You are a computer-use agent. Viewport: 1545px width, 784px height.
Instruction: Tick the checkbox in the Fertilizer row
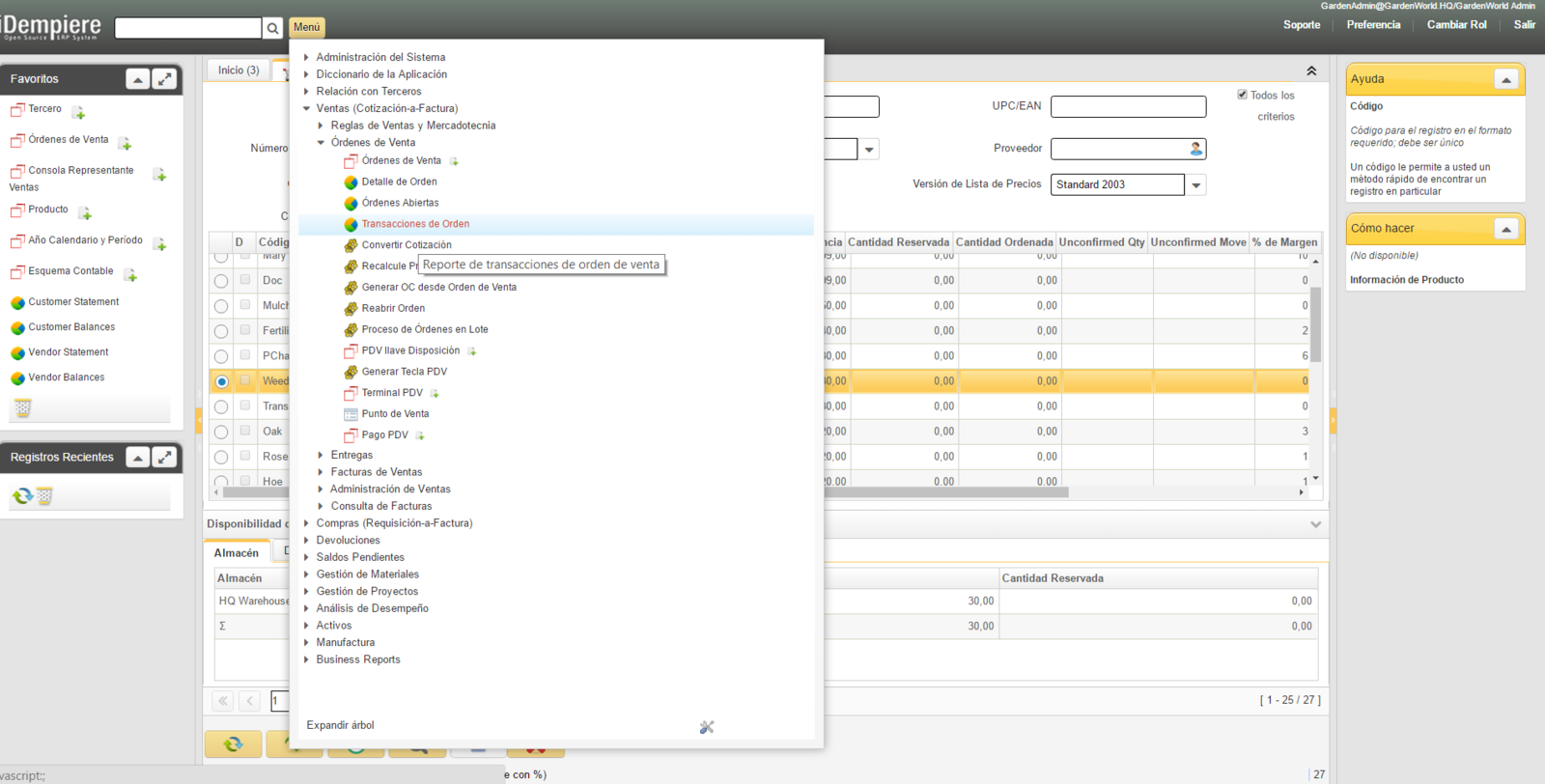(x=245, y=330)
